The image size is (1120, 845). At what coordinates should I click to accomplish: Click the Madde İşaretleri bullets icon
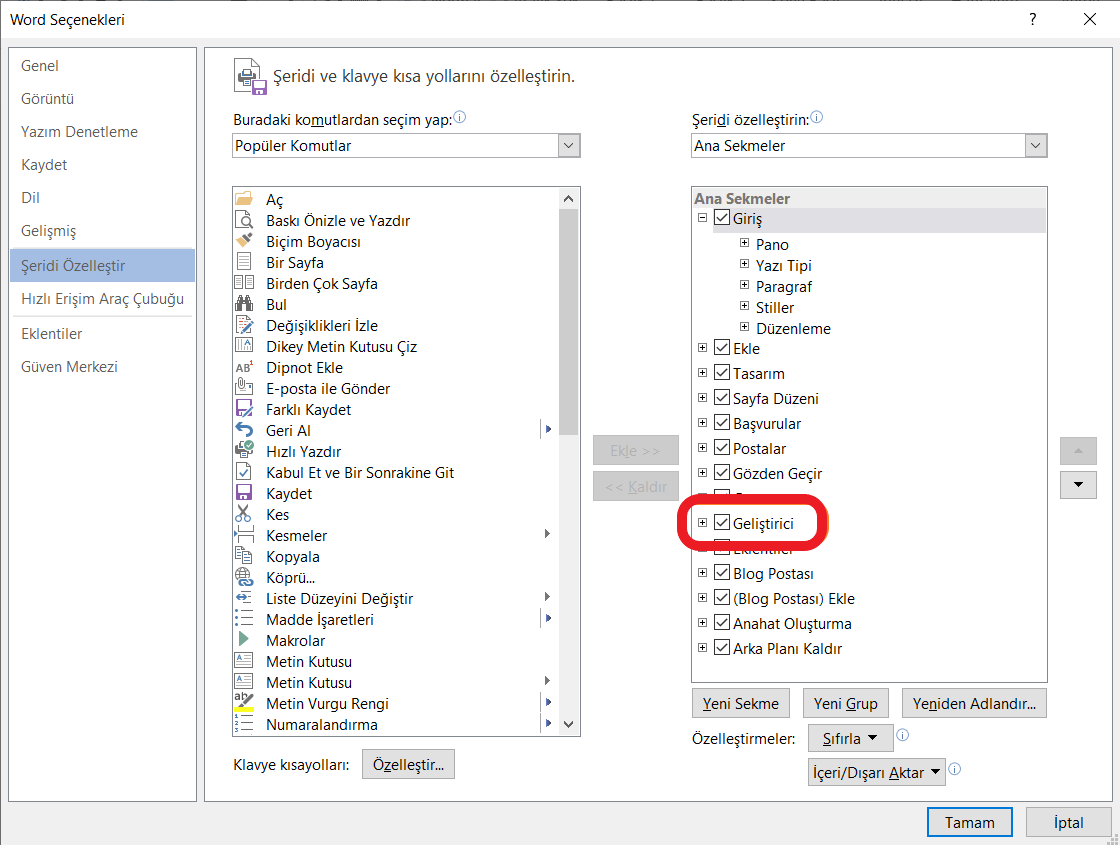click(244, 619)
